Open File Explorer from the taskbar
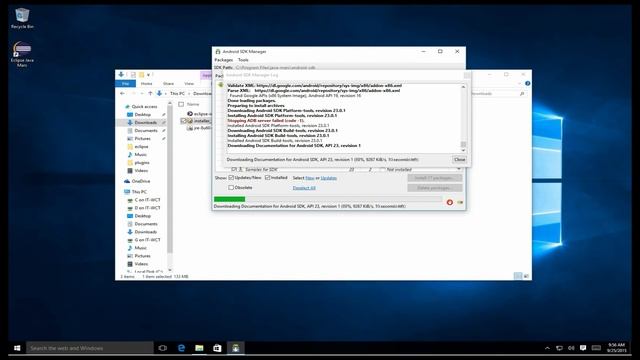This screenshot has width=640, height=360. [x=199, y=348]
